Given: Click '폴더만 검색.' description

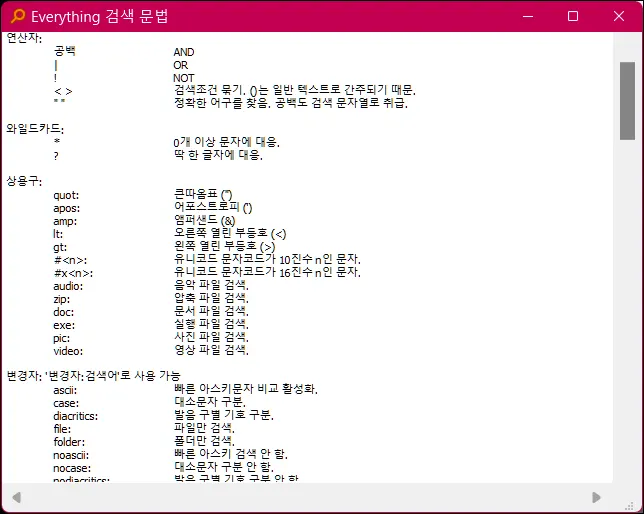Looking at the screenshot, I should point(204,441).
